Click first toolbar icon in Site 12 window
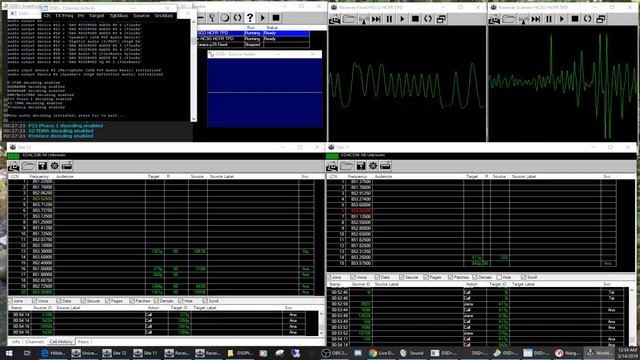This screenshot has height=360, width=640. pyautogui.click(x=14, y=166)
